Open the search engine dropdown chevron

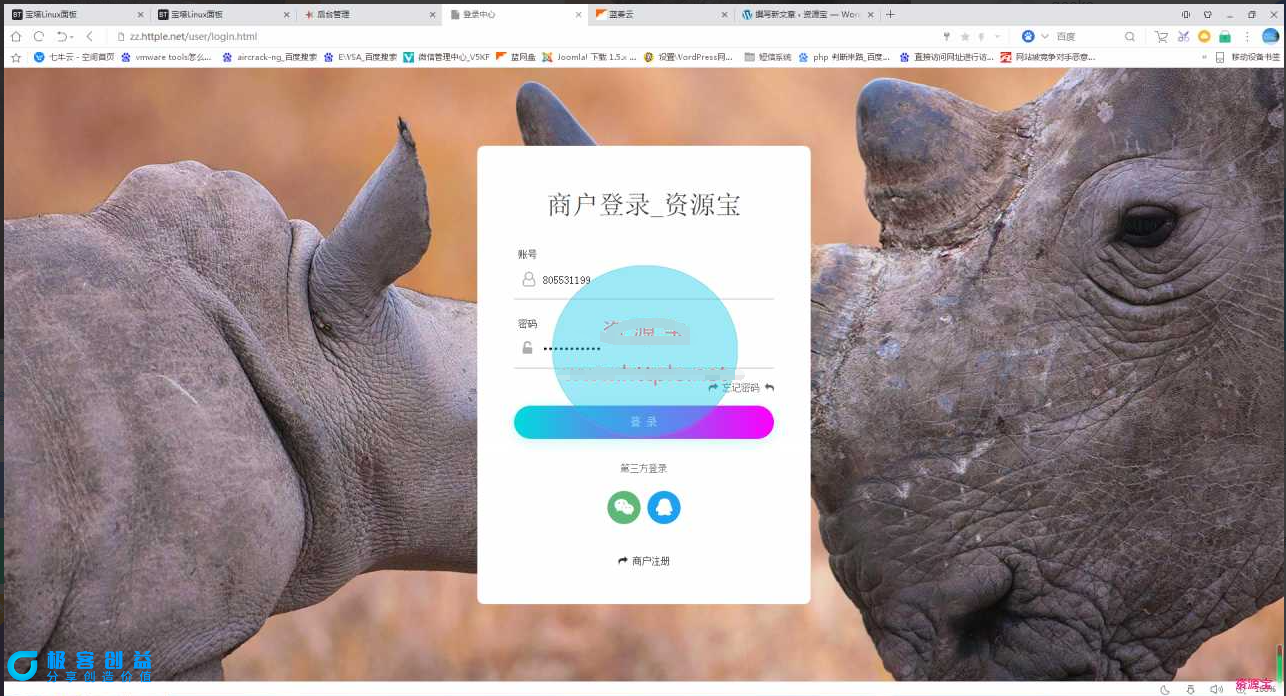coord(1044,36)
